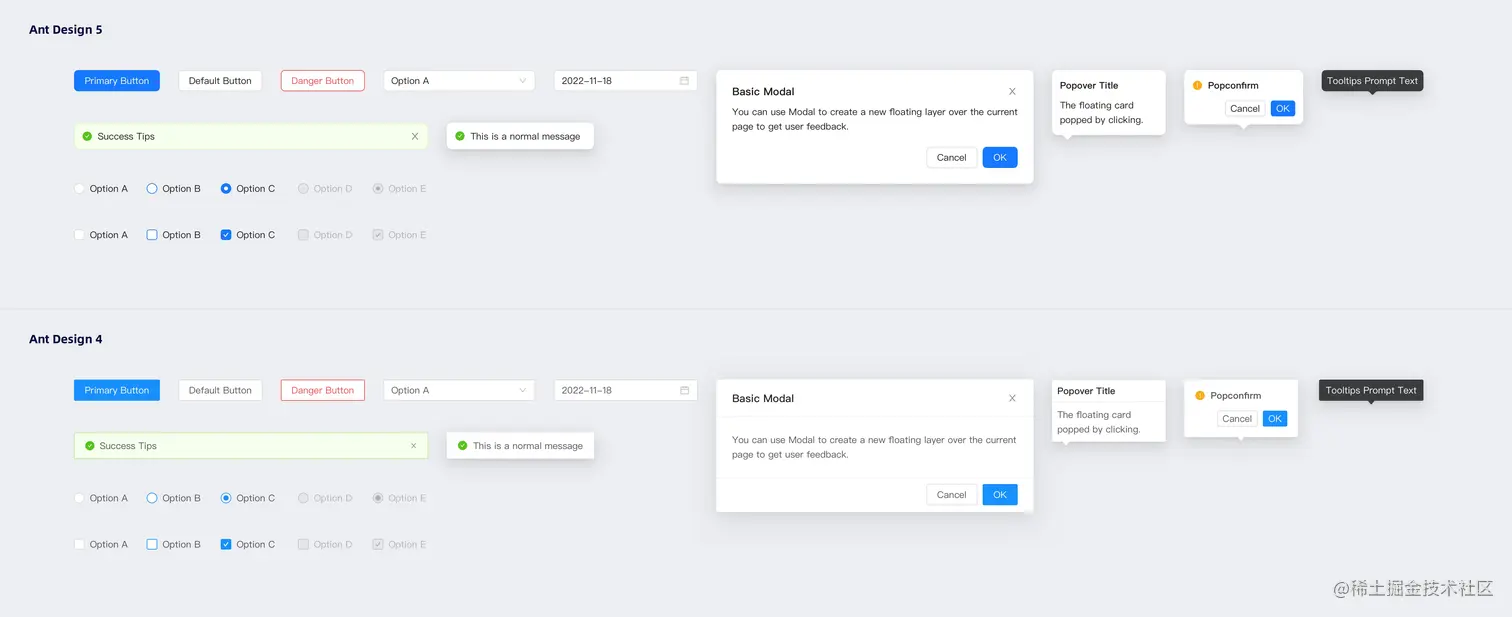Viewport: 1512px width, 617px height.
Task: Click the Ant Design 4 Tooltips Prompt Text tooltip
Action: pyautogui.click(x=1371, y=390)
